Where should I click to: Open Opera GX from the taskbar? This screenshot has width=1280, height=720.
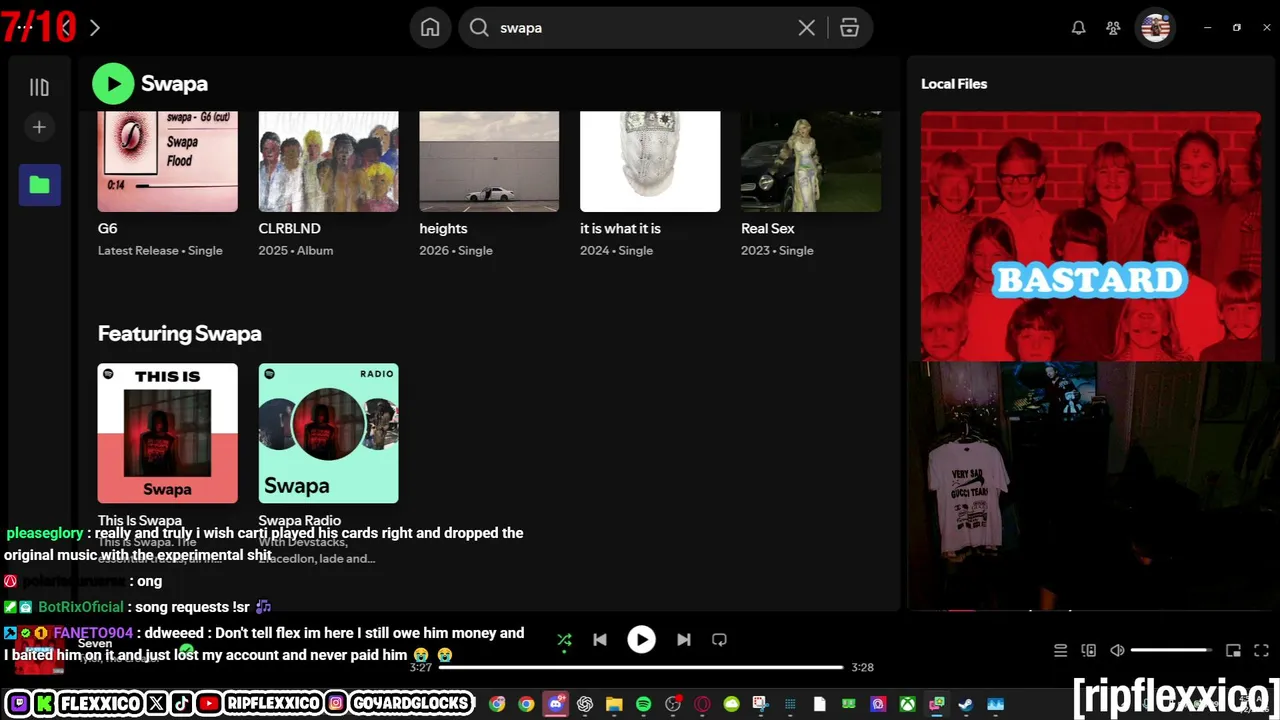click(702, 704)
